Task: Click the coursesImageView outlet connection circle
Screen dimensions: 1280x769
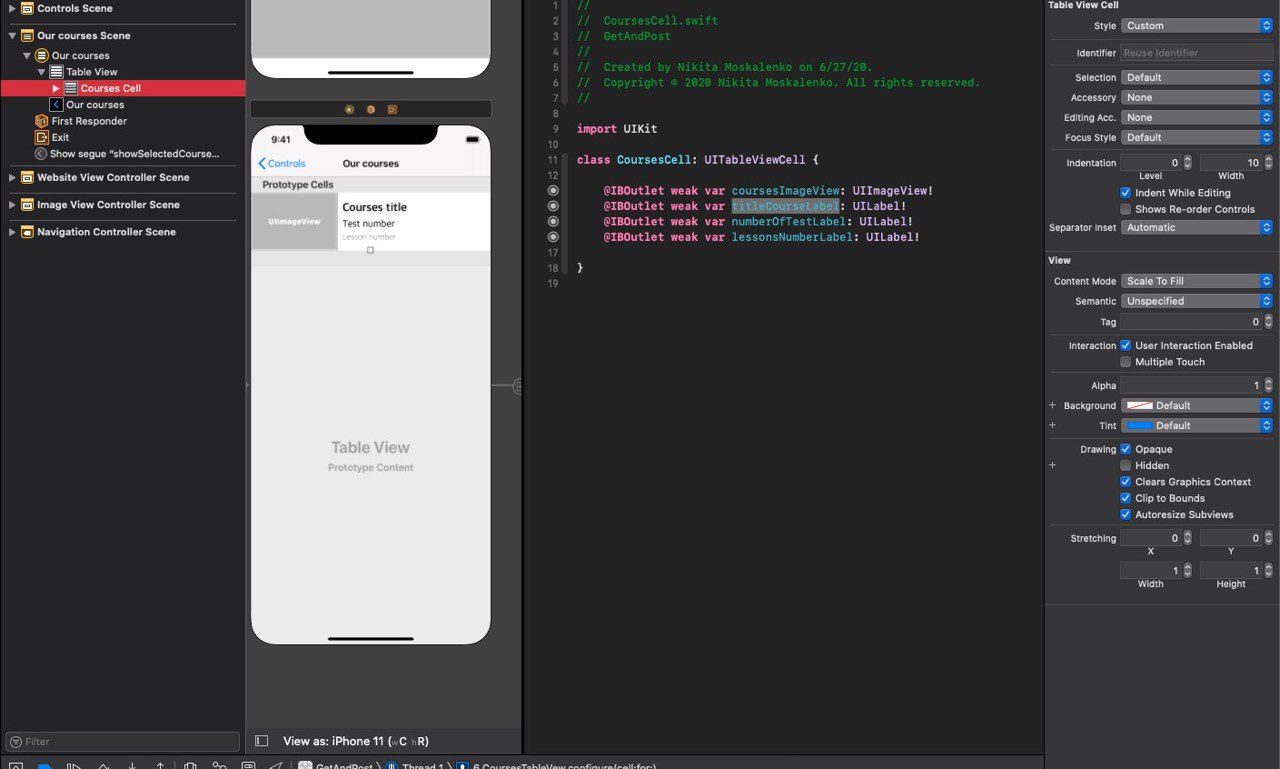Action: point(553,190)
